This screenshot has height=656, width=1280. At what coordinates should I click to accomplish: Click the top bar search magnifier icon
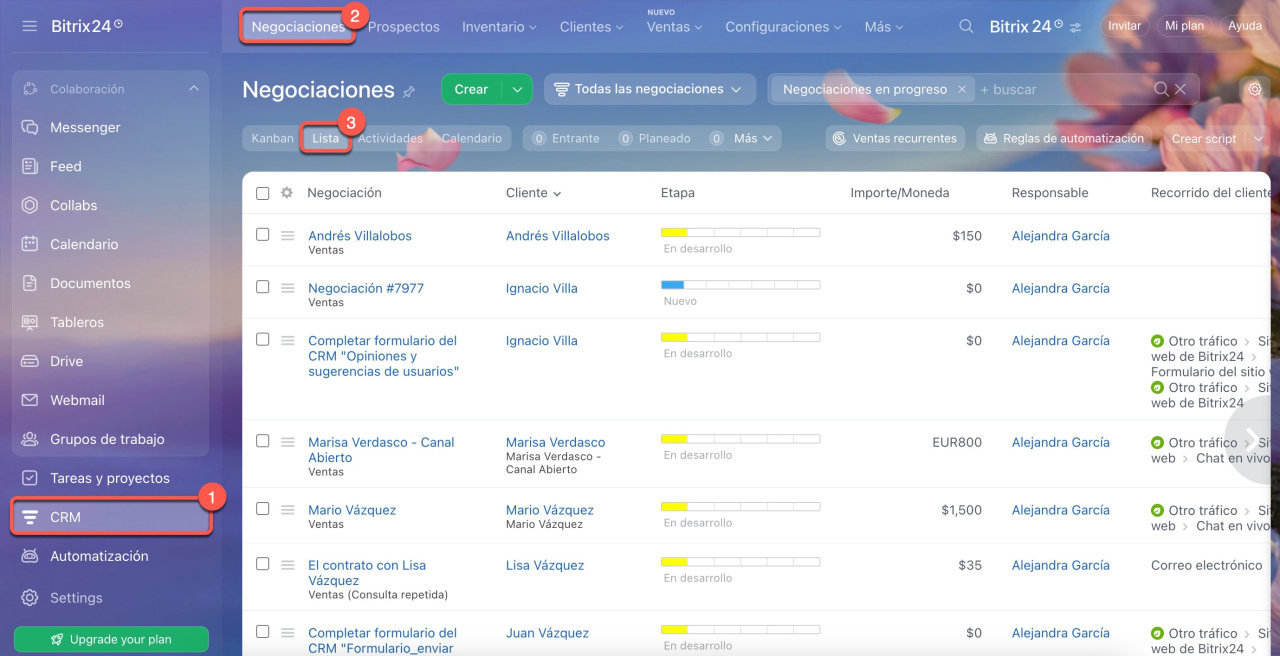pos(966,27)
